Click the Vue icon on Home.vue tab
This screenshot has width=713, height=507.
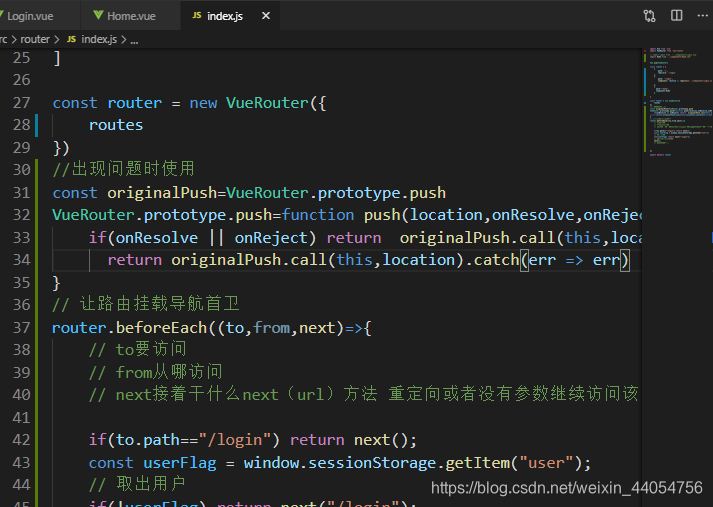(x=98, y=15)
